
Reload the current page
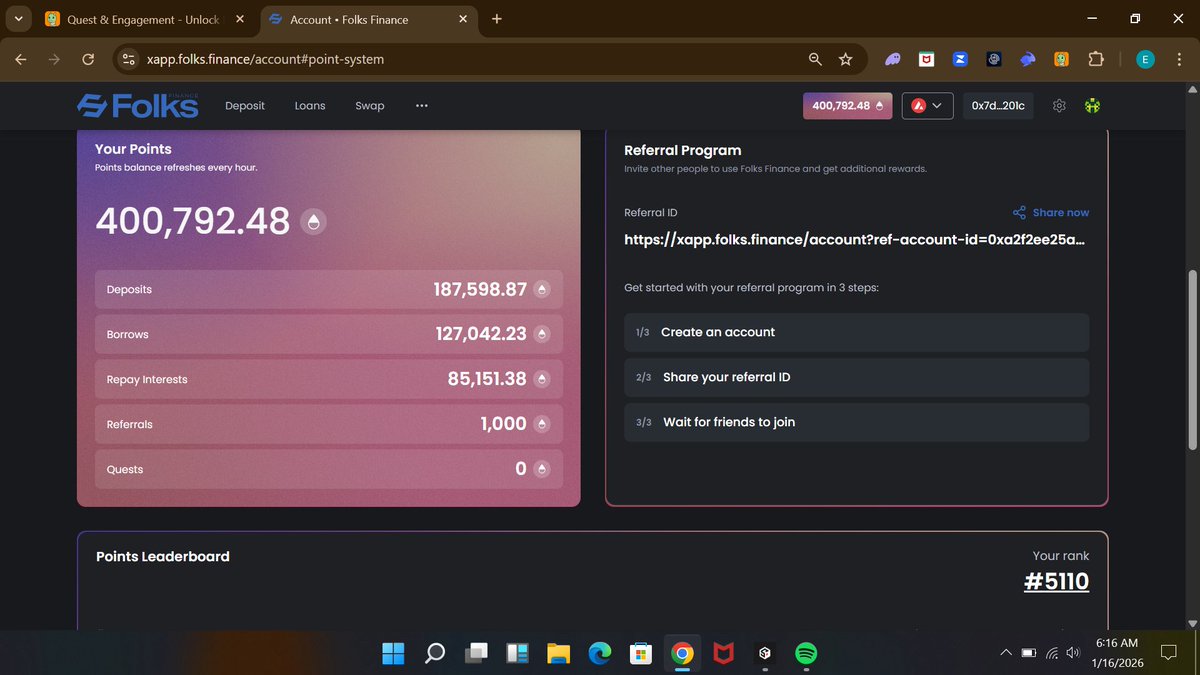pyautogui.click(x=87, y=60)
